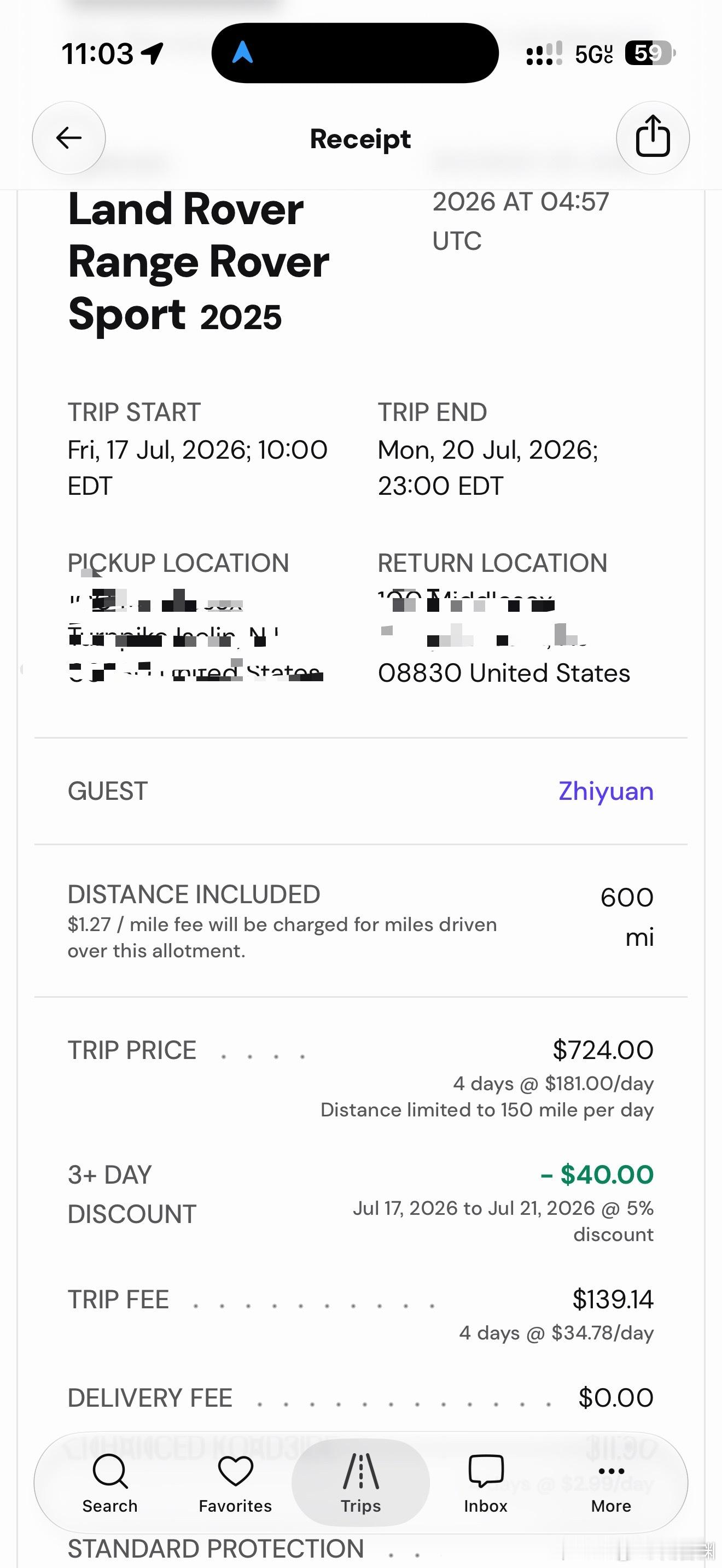Tap the back arrow button
The height and width of the screenshot is (1568, 722).
(x=69, y=138)
